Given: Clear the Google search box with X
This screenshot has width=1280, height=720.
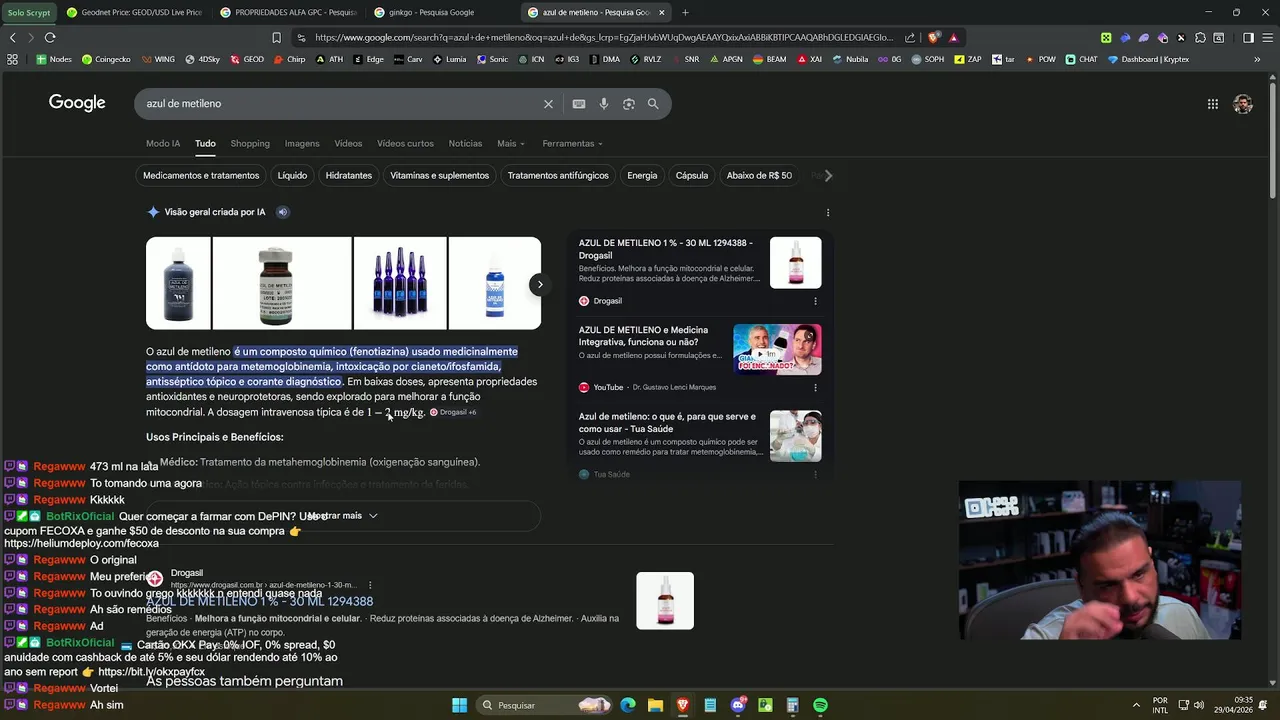Looking at the screenshot, I should click(x=548, y=104).
